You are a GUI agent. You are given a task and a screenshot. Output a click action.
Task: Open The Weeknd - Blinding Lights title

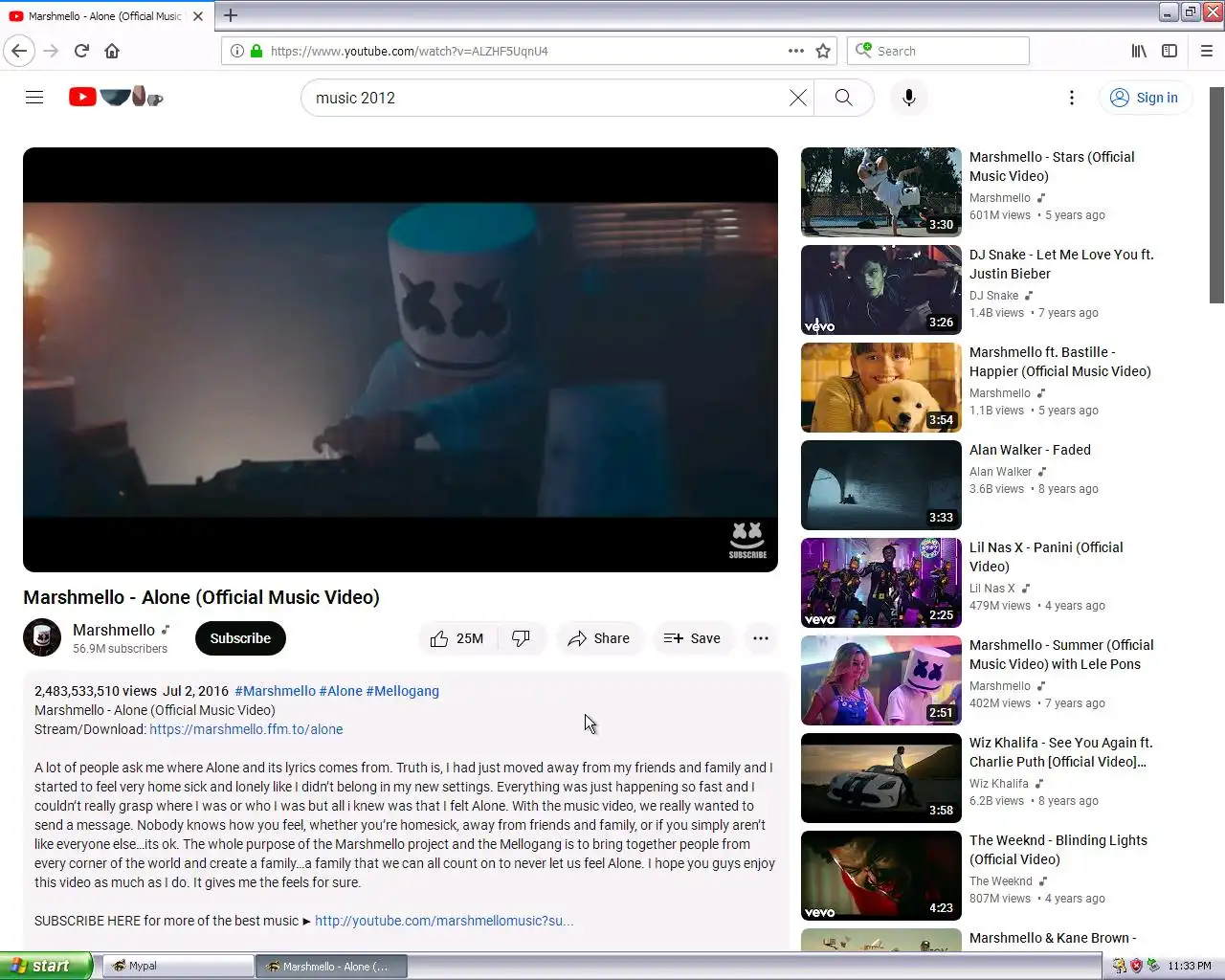[1058, 850]
